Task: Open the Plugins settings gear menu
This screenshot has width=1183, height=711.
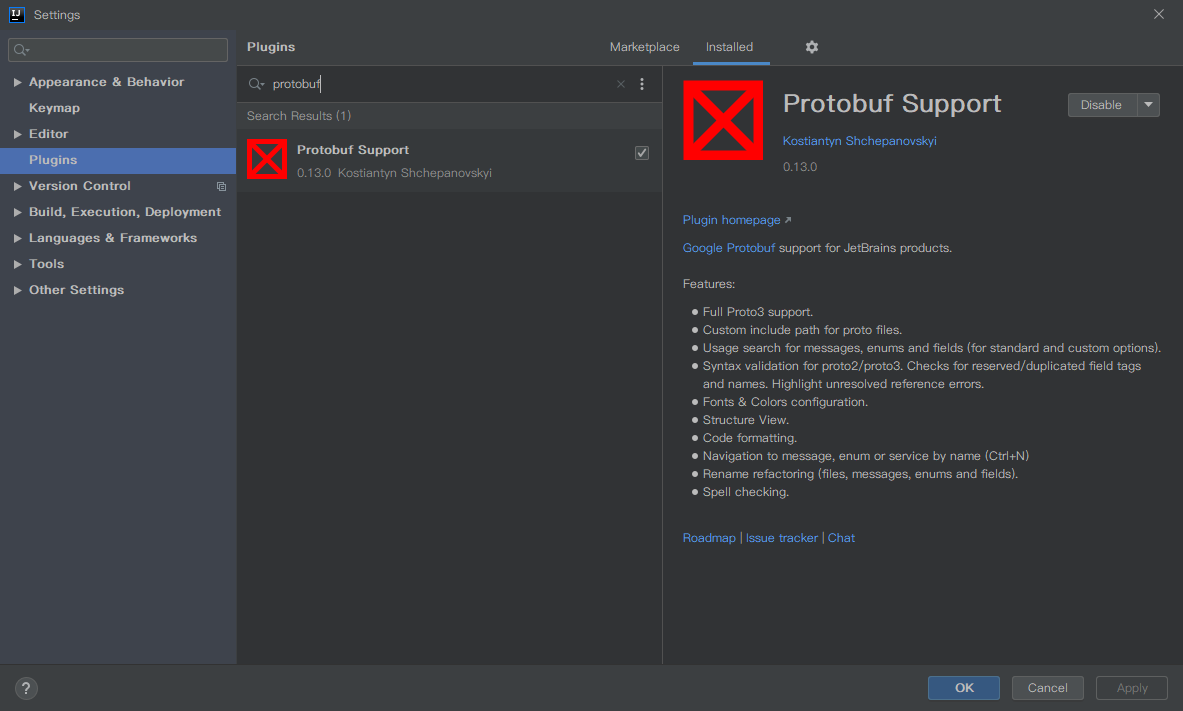Action: point(811,47)
